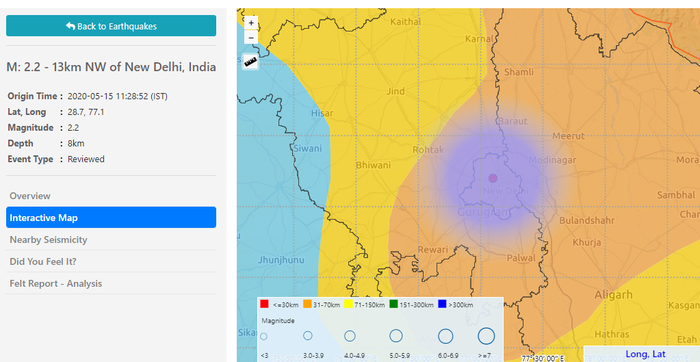Click the 5.0-5.9 magnitude circle in legend
This screenshot has width=700, height=362.
(x=396, y=336)
